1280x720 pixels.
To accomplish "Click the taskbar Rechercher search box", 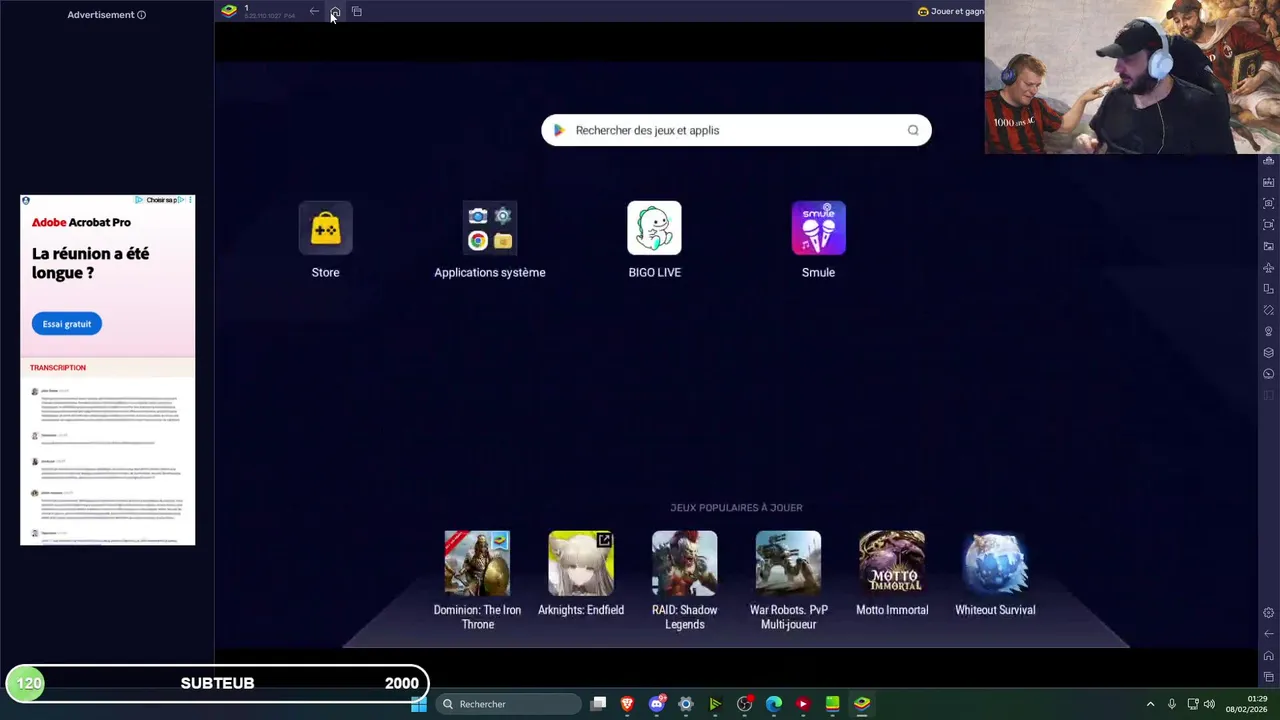I will [509, 704].
